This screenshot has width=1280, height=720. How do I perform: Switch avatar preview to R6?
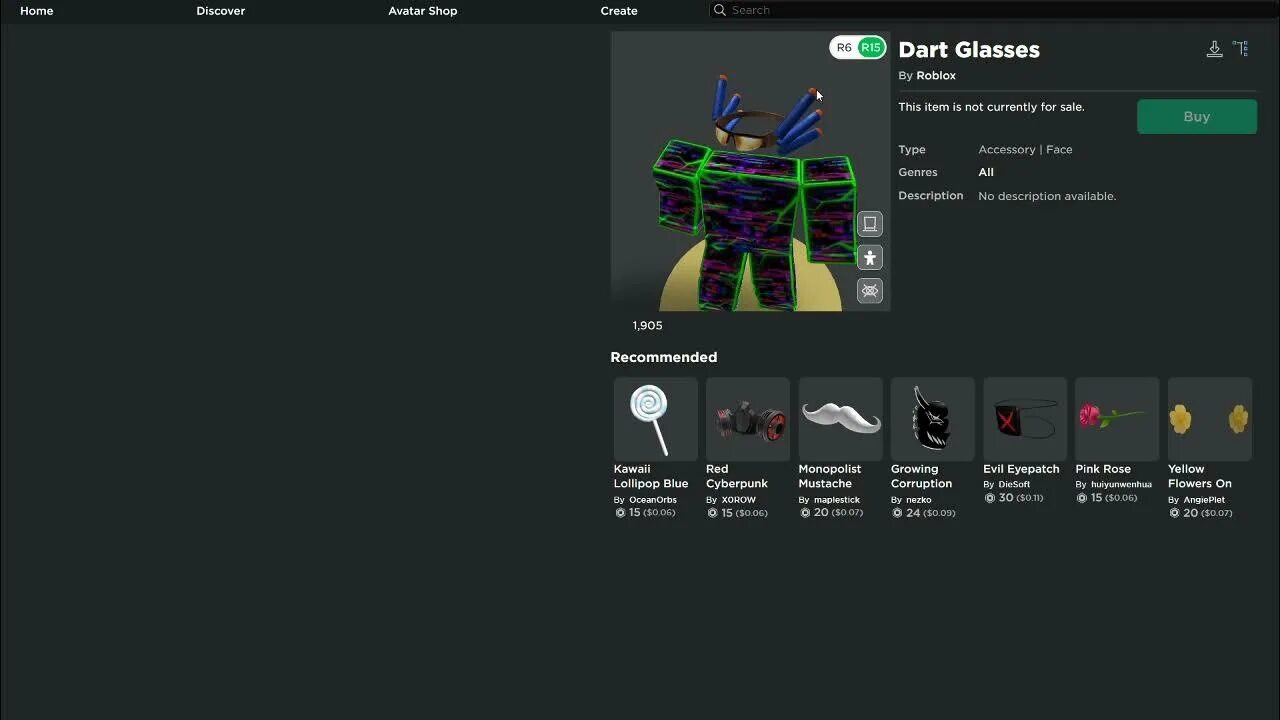pyautogui.click(x=844, y=48)
